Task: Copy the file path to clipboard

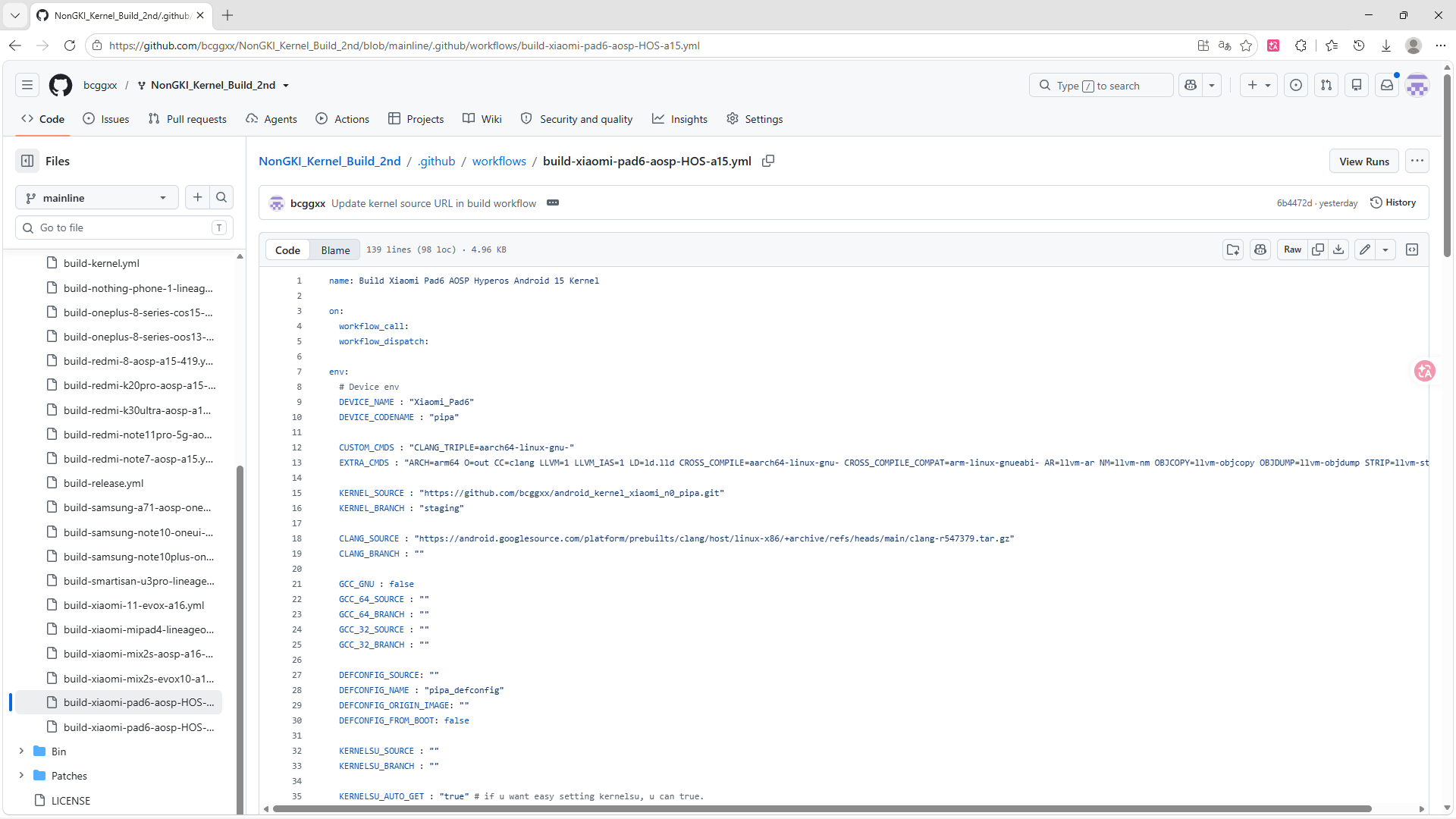Action: pos(768,161)
